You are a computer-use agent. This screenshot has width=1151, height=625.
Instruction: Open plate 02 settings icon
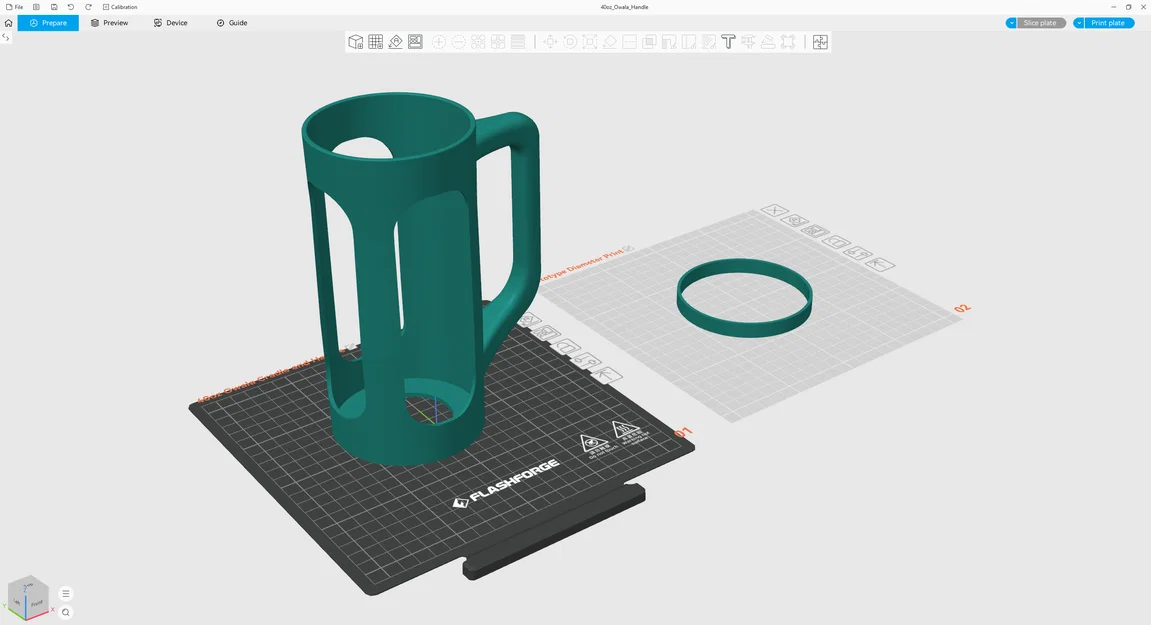click(x=858, y=253)
